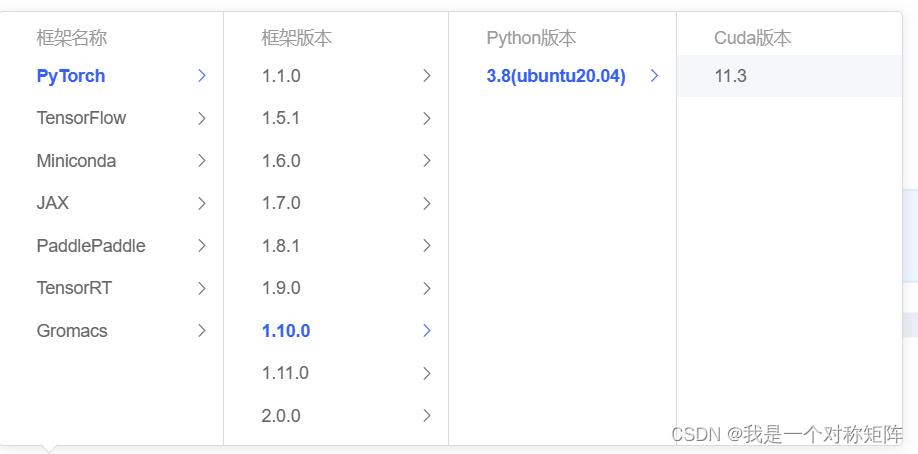Viewport: 918px width, 454px height.
Task: Select version 1.8.1
Action: (x=281, y=246)
